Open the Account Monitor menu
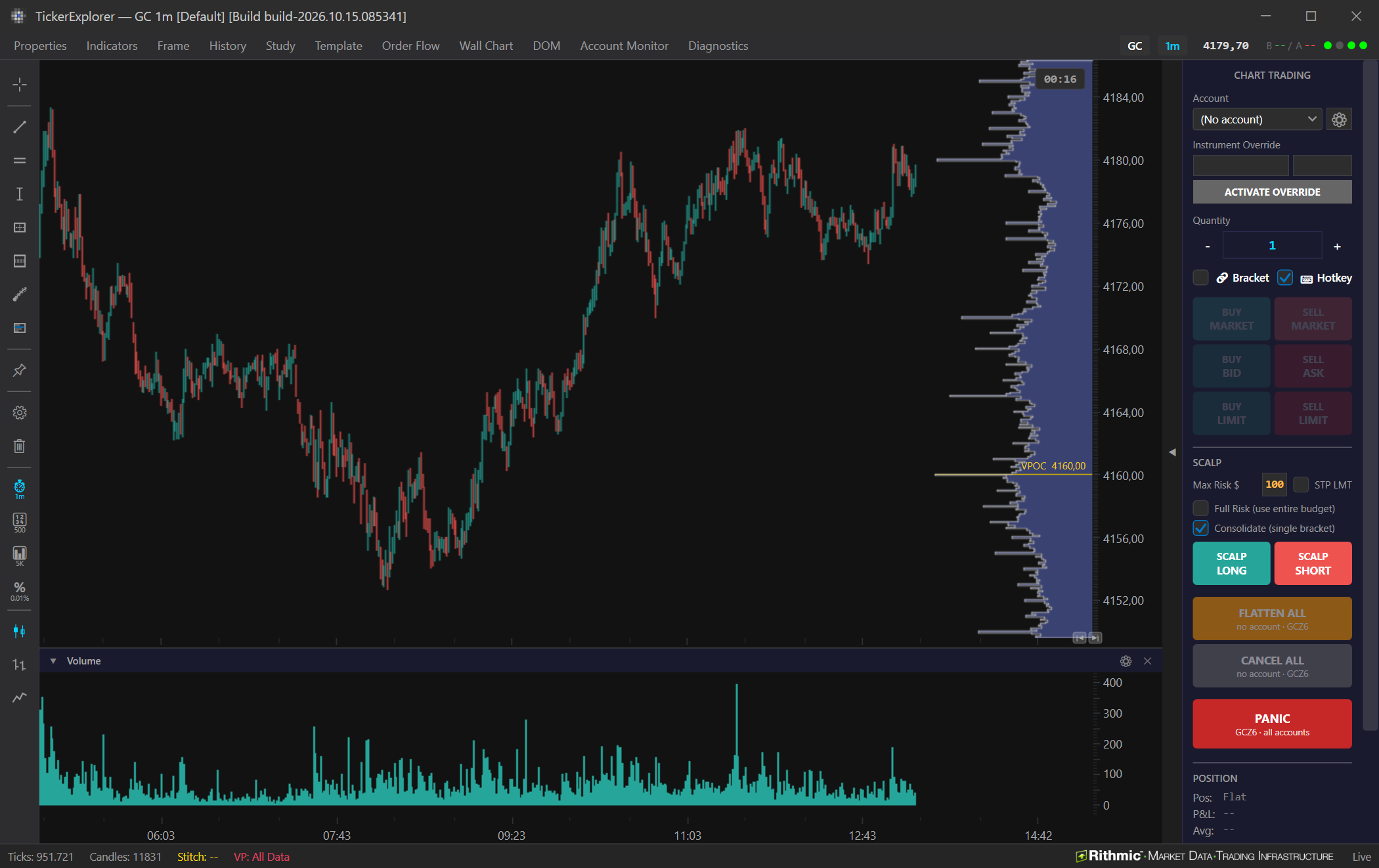Image resolution: width=1379 pixels, height=868 pixels. (624, 46)
